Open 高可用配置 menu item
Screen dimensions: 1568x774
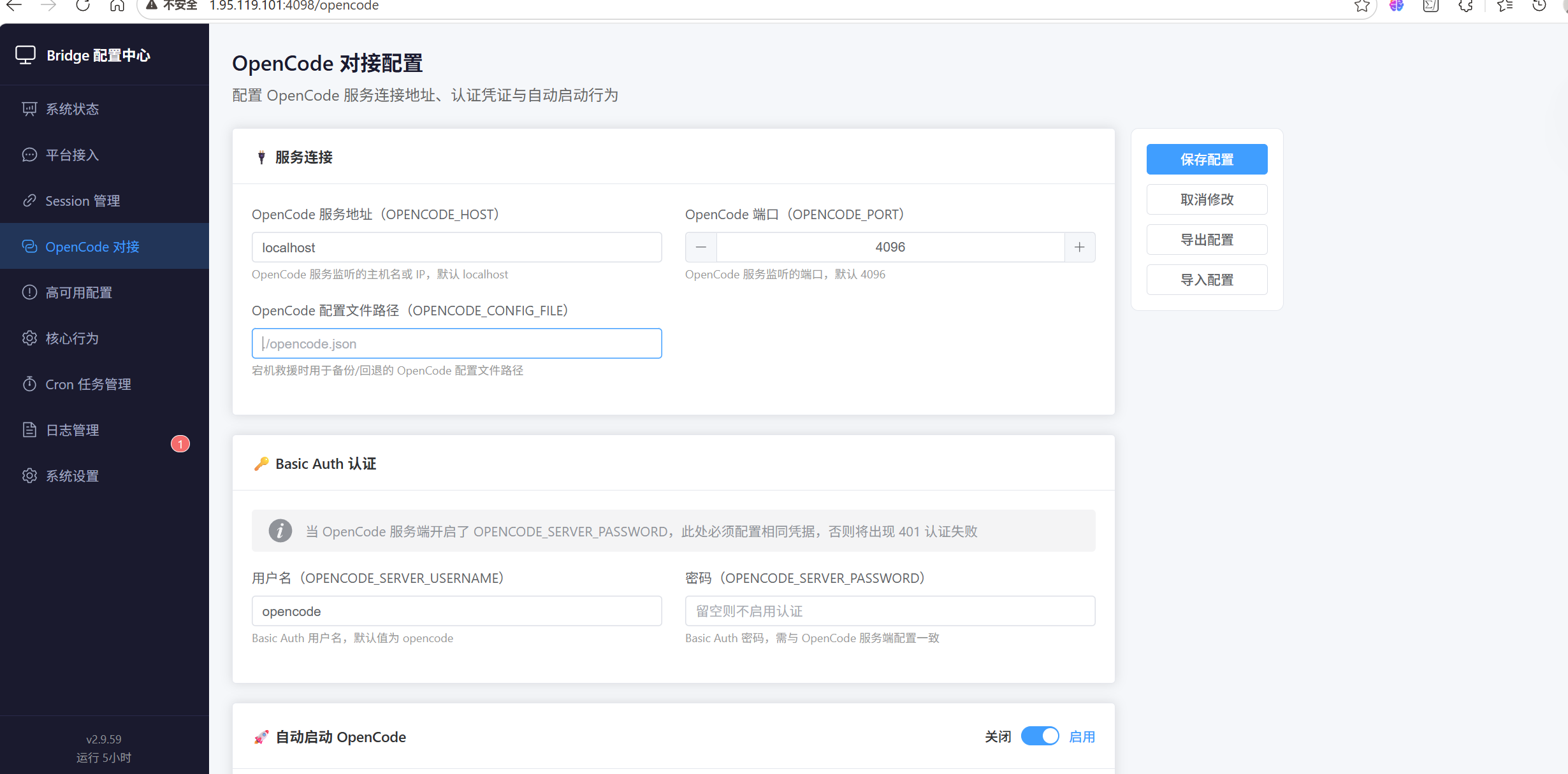105,292
